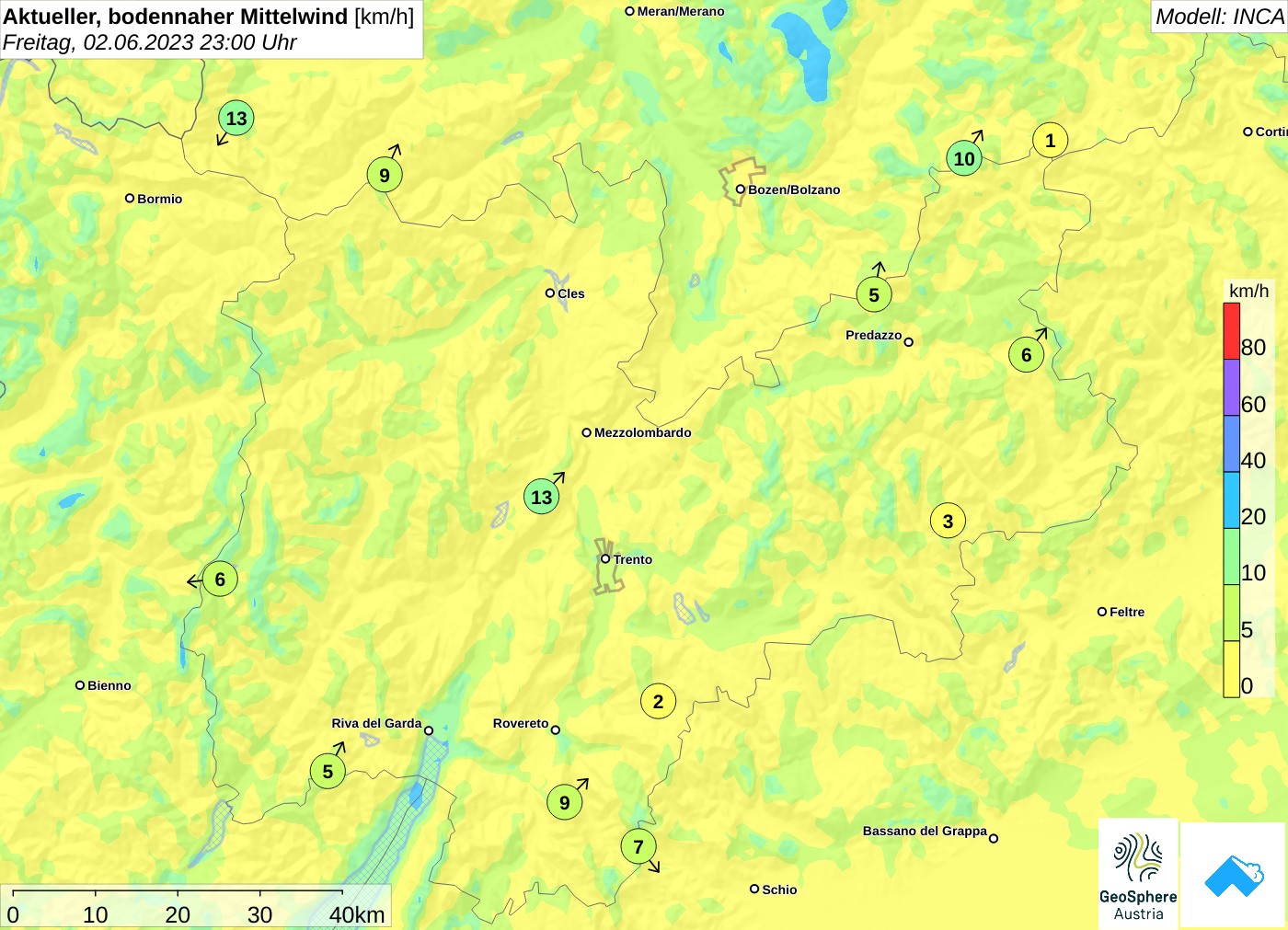This screenshot has width=1288, height=930.
Task: Select the yellow station marker showing 2
Action: point(658,702)
